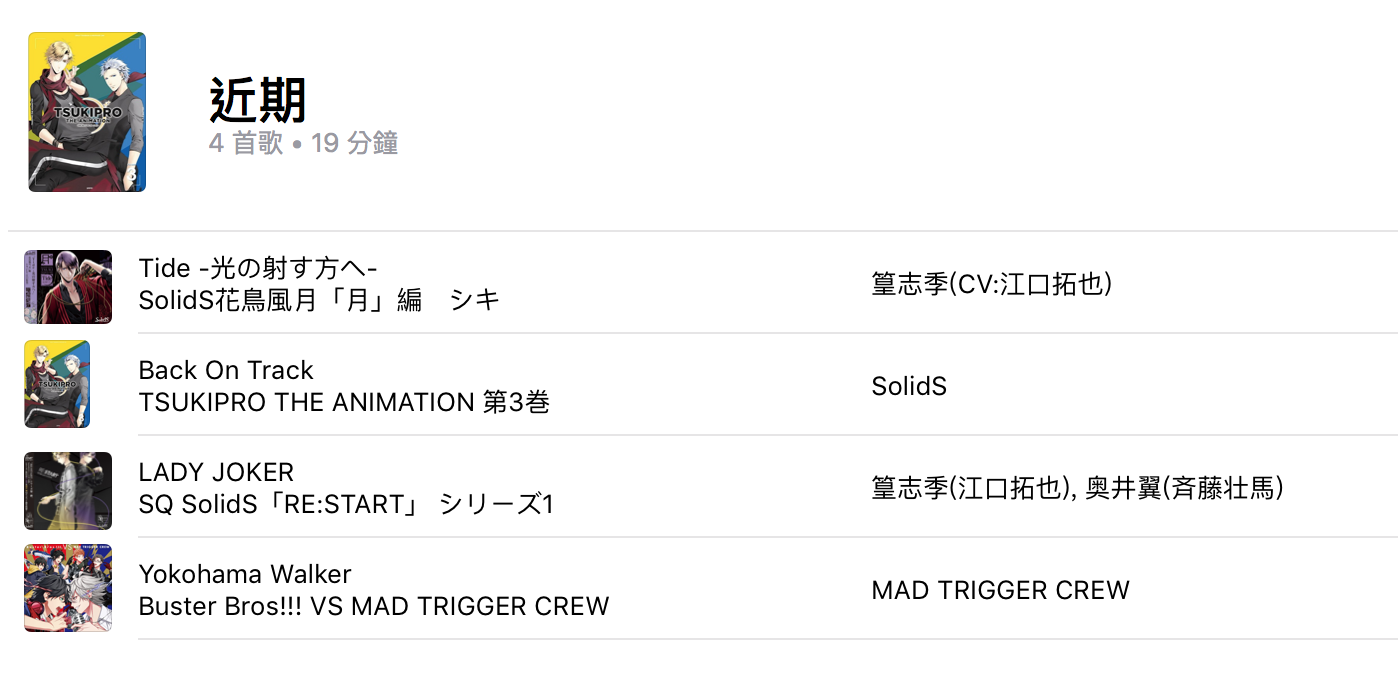Open album Buster Bros!!! VS MAD TRIGGER CREW
Viewport: 1398px width, 700px height.
click(x=374, y=606)
